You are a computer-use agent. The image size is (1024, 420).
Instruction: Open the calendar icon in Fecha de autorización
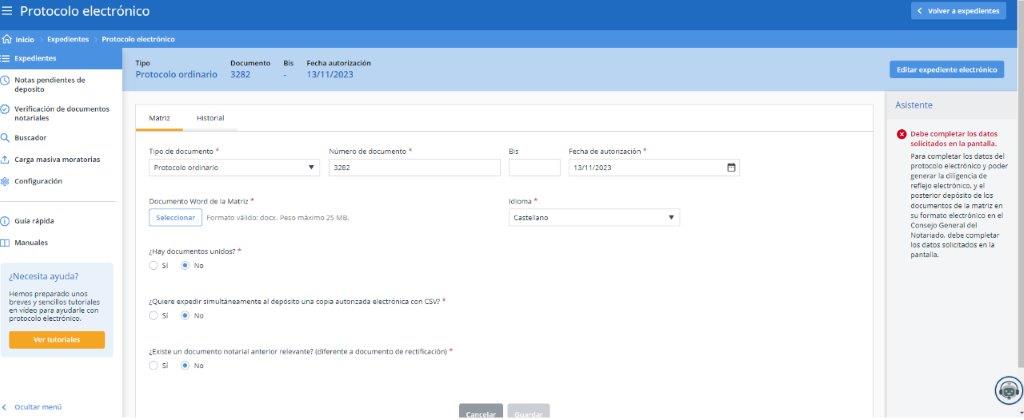(x=731, y=167)
